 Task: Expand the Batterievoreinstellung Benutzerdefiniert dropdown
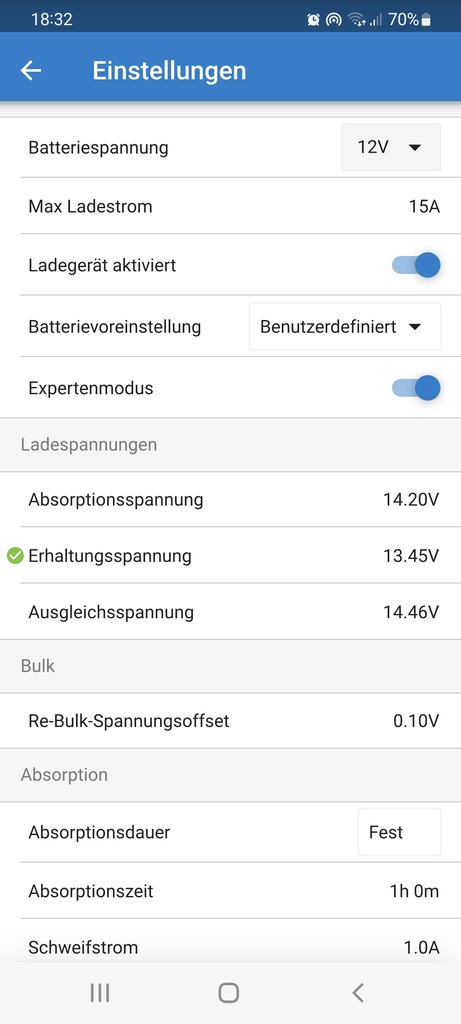(x=345, y=327)
